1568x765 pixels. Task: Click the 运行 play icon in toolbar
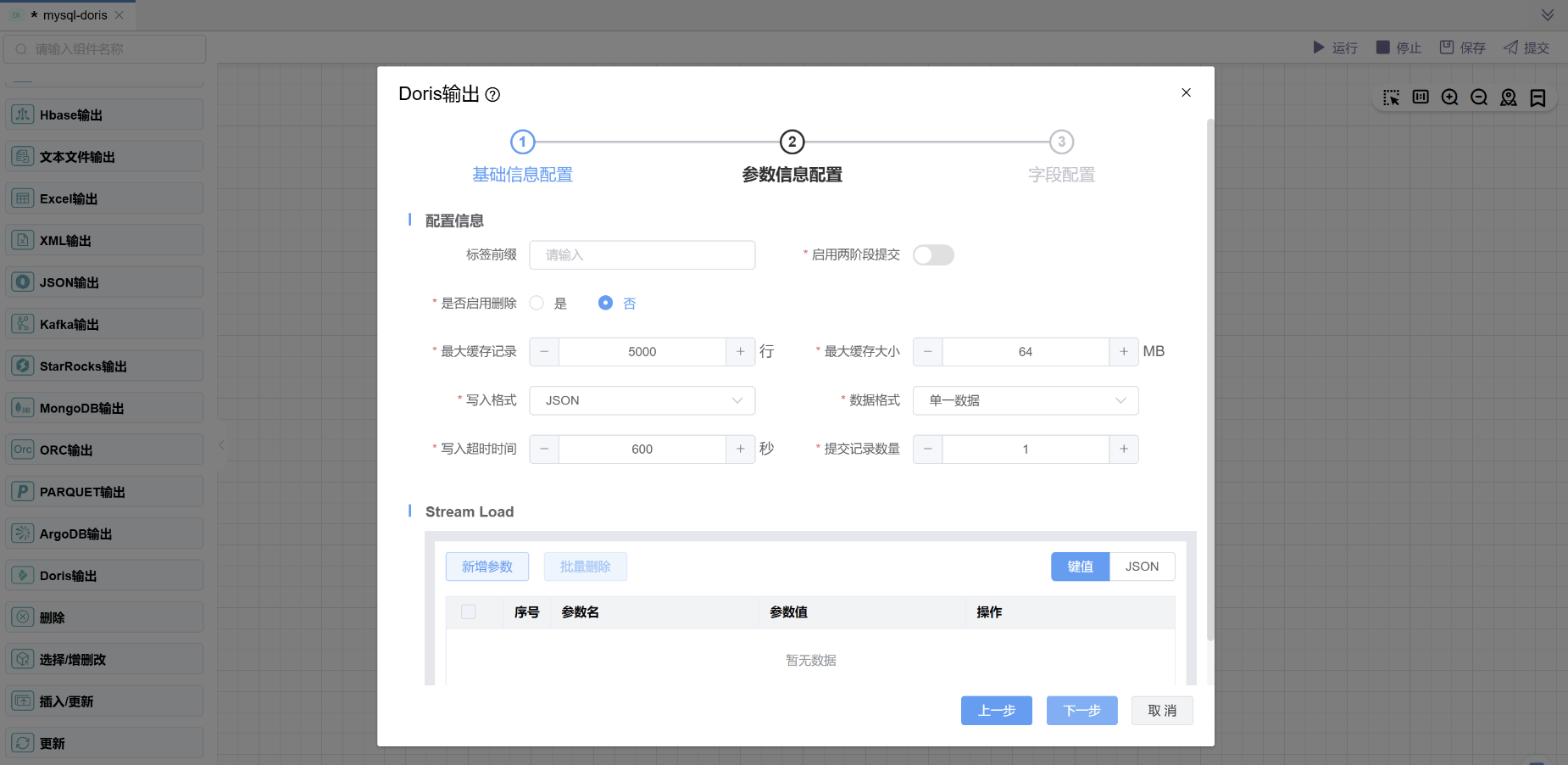(1319, 47)
